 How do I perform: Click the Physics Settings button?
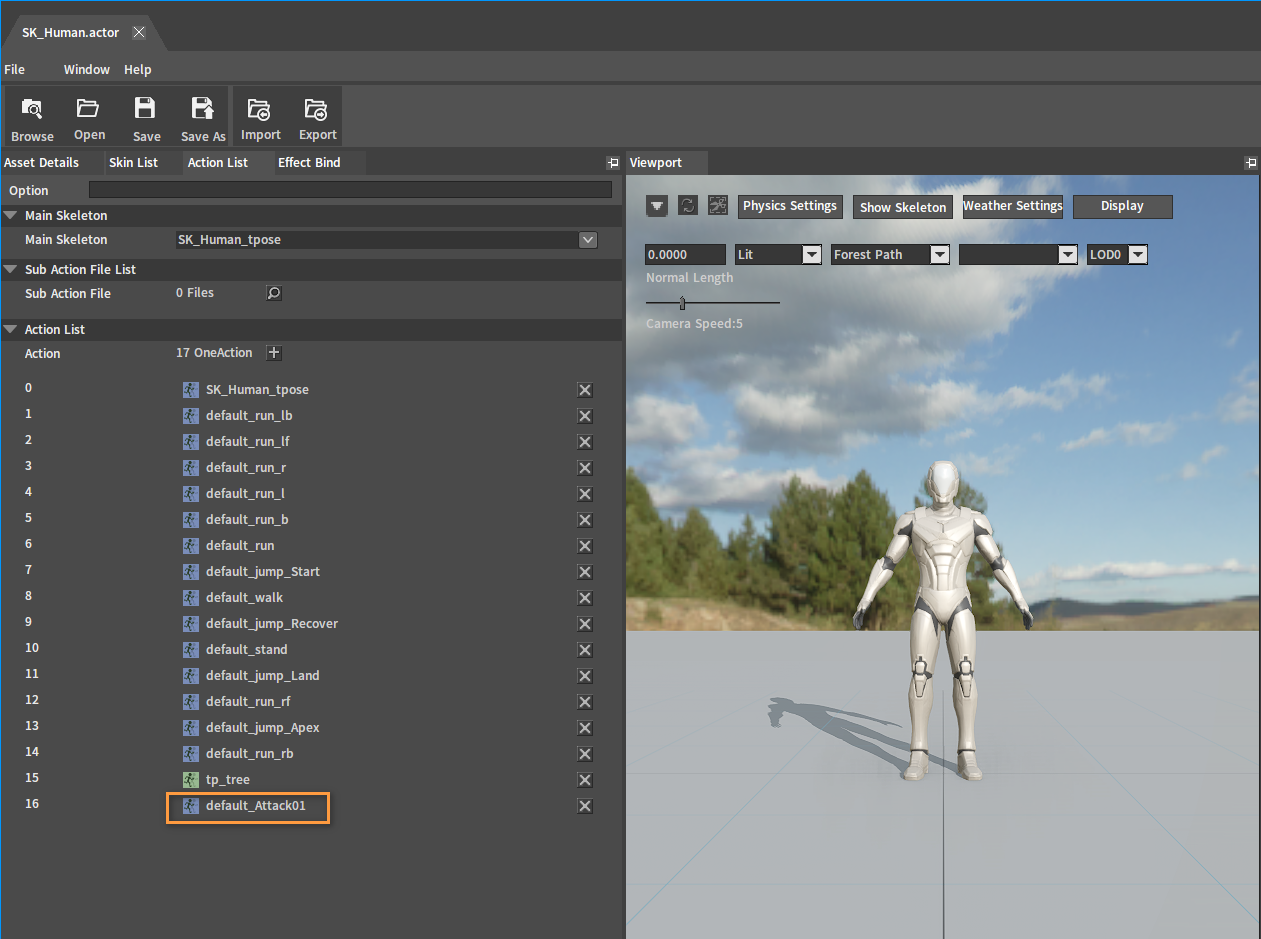pos(790,206)
